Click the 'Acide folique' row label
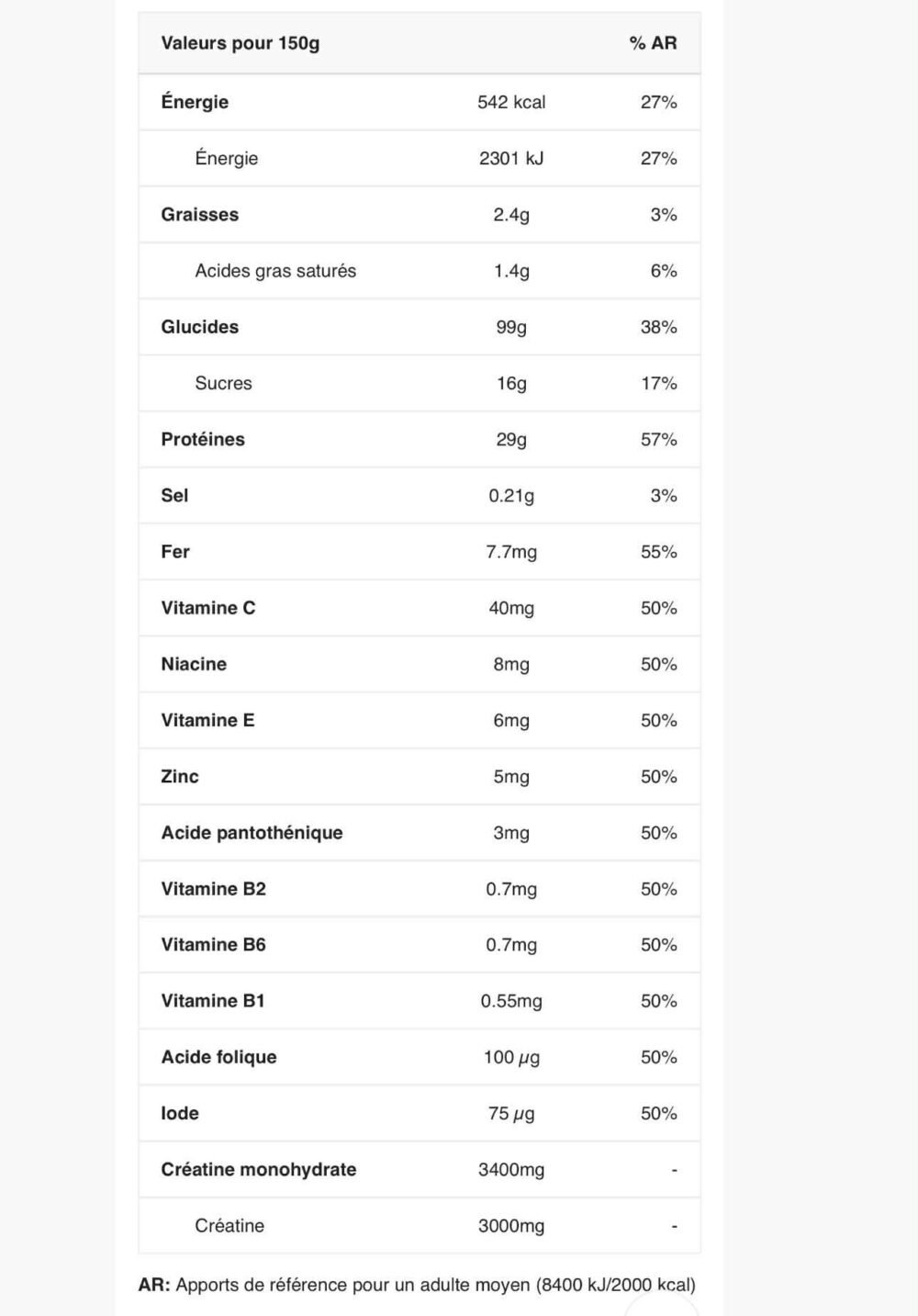Image resolution: width=918 pixels, height=1316 pixels. coord(218,1057)
